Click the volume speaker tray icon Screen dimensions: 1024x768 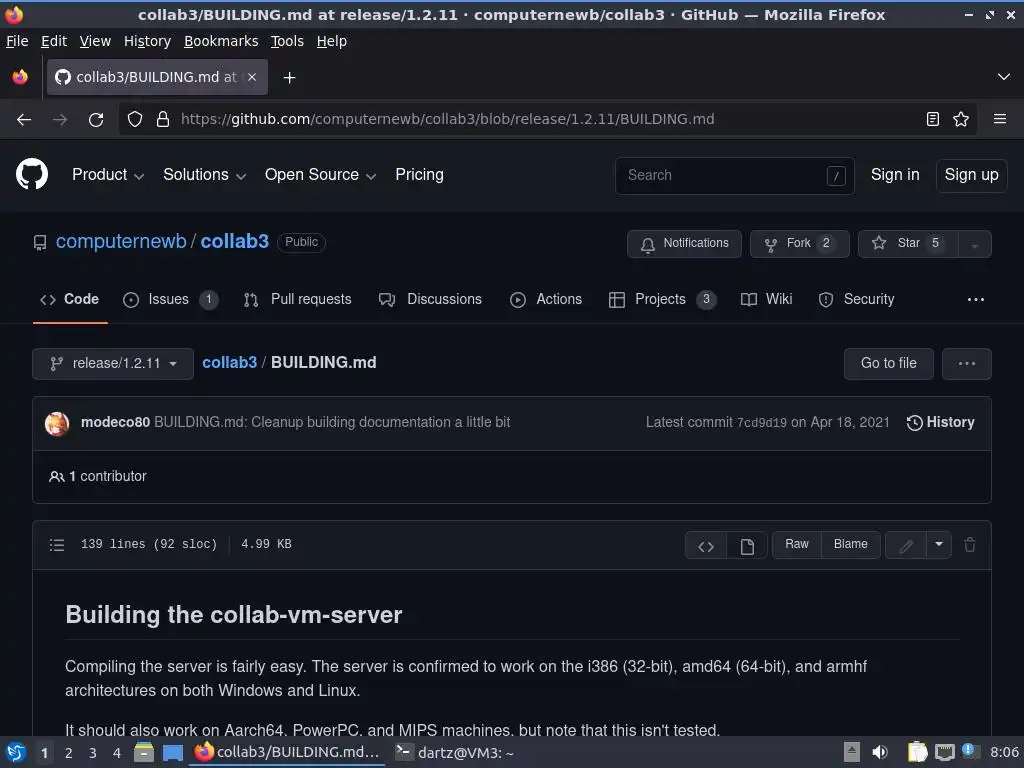pos(880,752)
